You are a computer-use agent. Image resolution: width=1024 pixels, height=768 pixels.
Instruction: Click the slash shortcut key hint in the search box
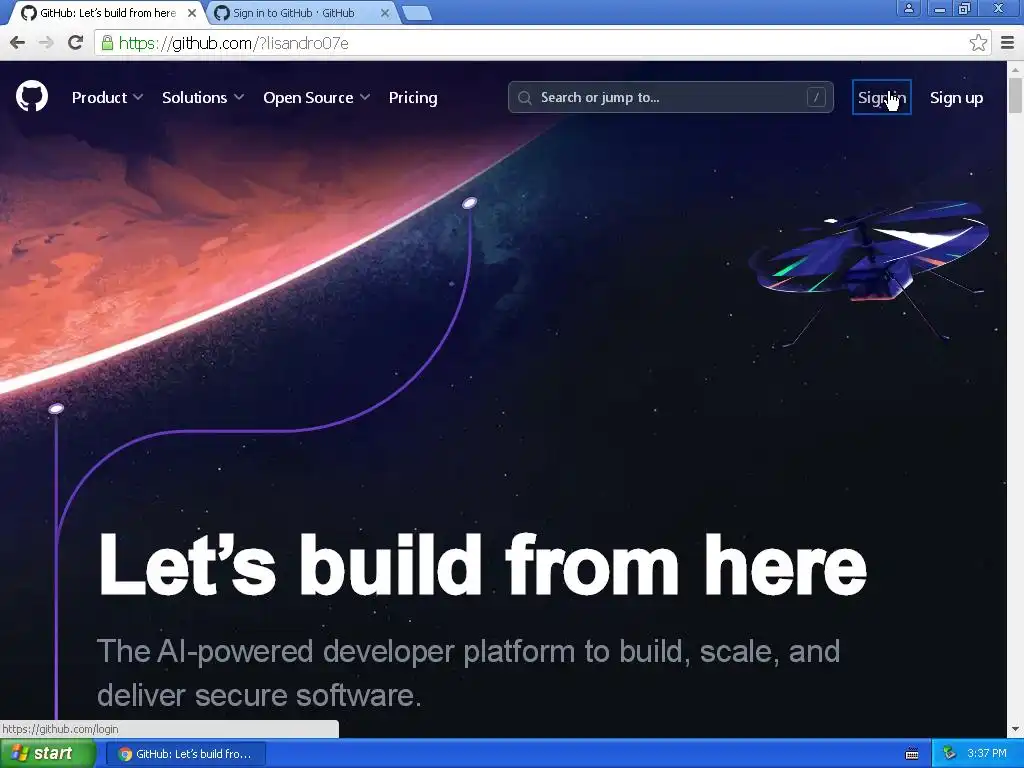pyautogui.click(x=816, y=97)
